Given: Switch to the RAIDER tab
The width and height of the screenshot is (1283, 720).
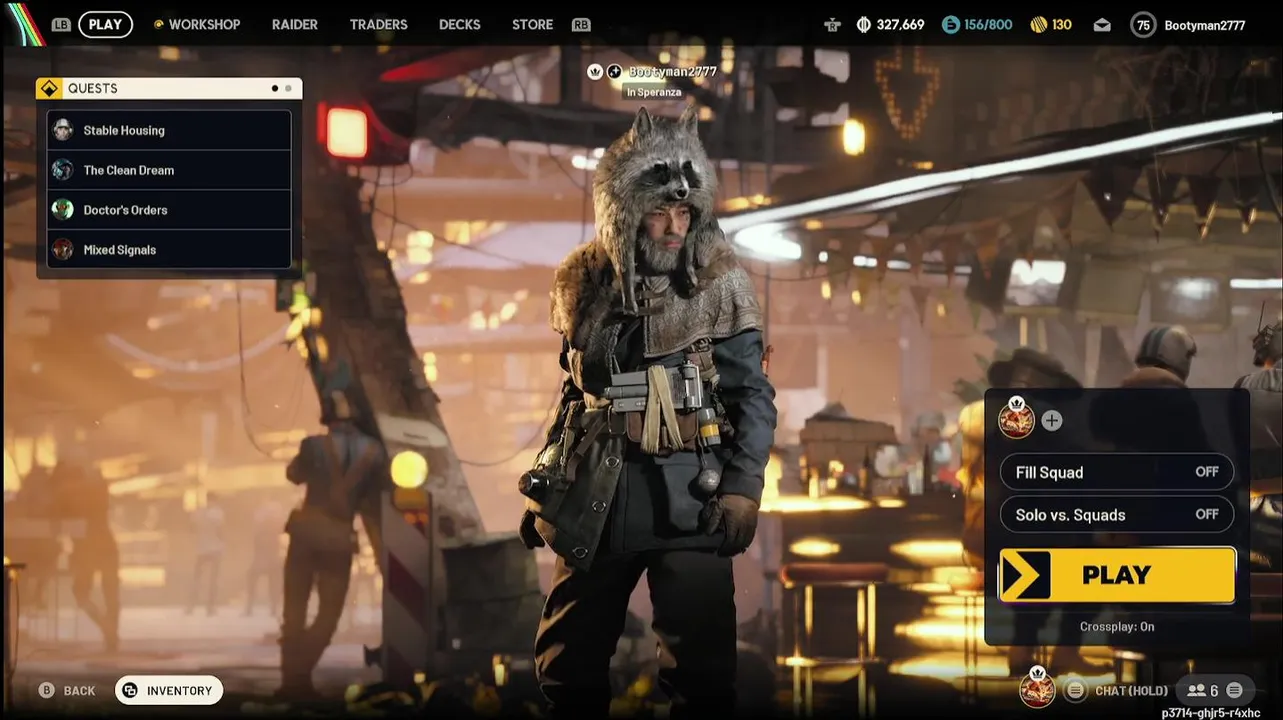Looking at the screenshot, I should (x=295, y=24).
